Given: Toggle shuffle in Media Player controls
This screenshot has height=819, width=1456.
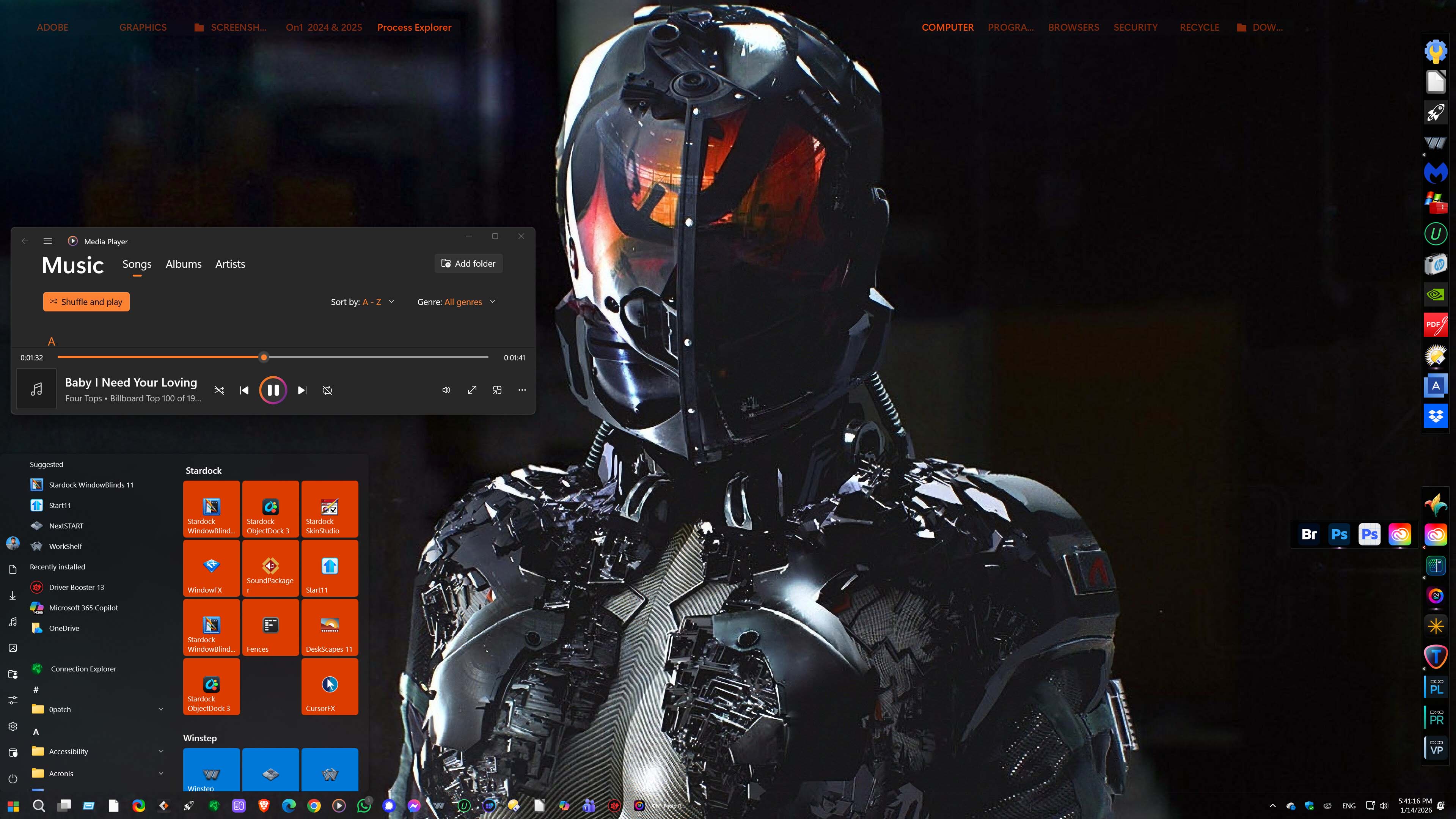Looking at the screenshot, I should (219, 390).
